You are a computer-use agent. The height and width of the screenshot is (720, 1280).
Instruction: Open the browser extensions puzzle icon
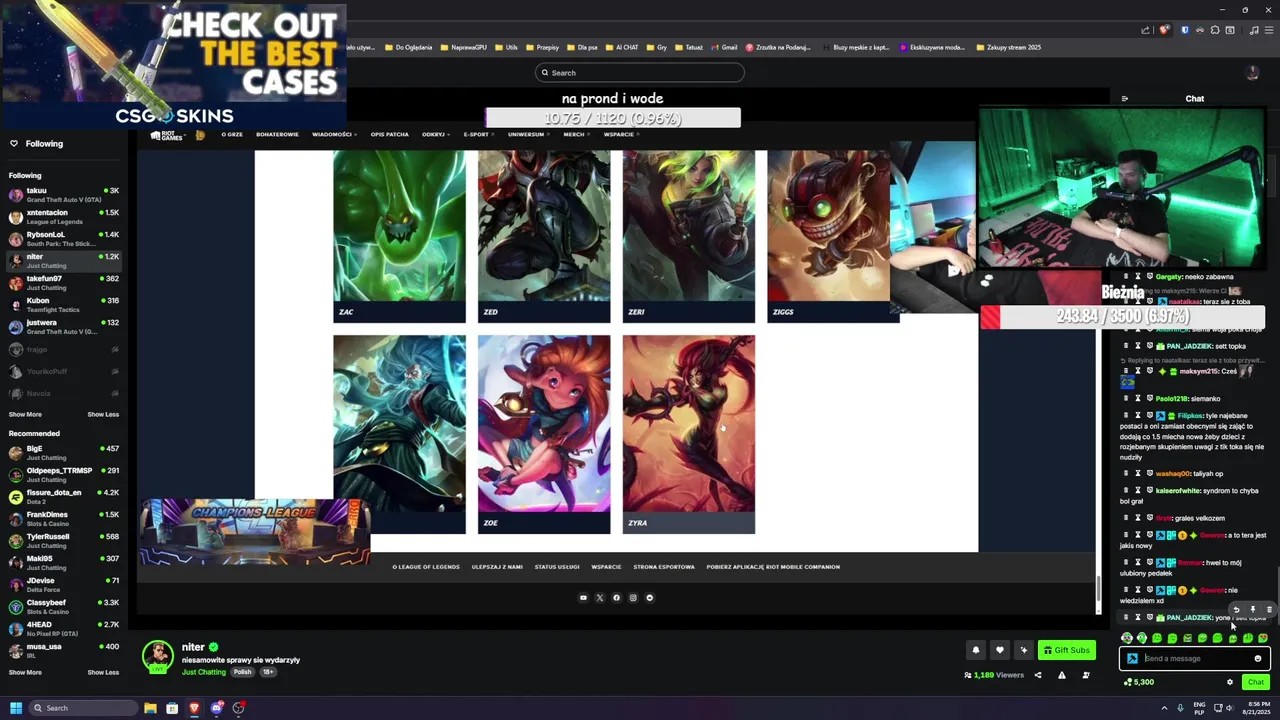click(1215, 30)
